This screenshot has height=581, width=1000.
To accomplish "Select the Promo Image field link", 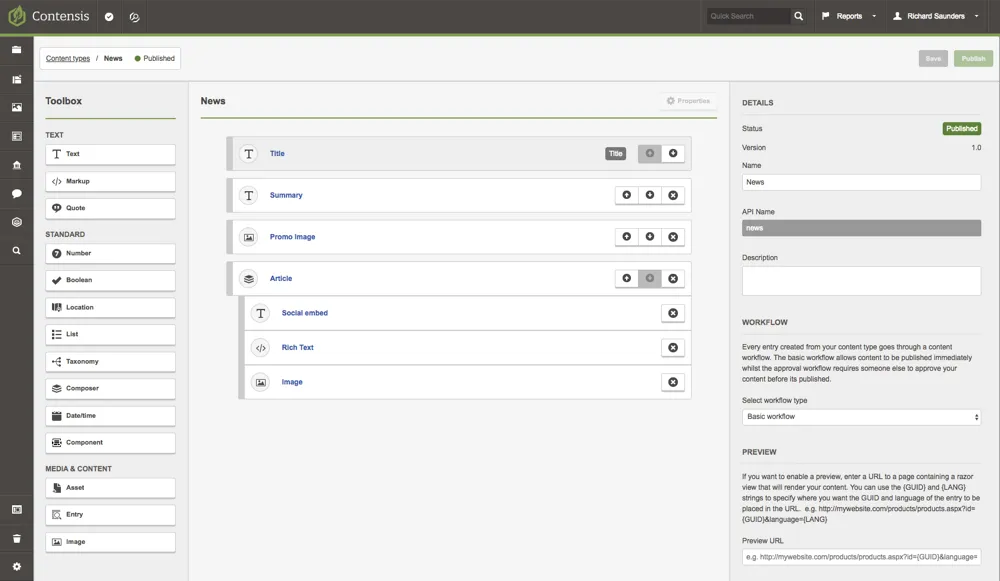I will 292,237.
